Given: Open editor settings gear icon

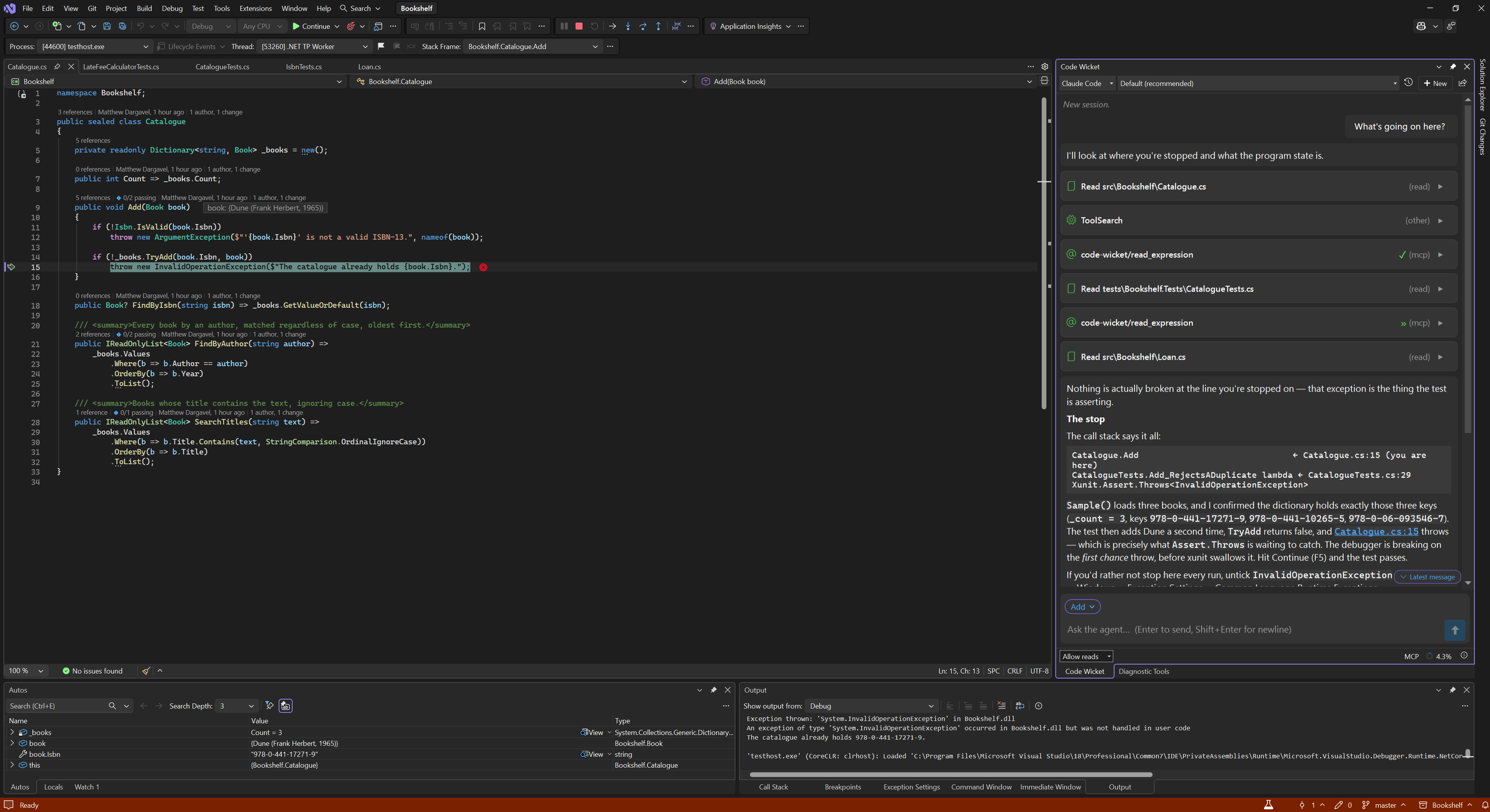Looking at the screenshot, I should tap(1044, 67).
